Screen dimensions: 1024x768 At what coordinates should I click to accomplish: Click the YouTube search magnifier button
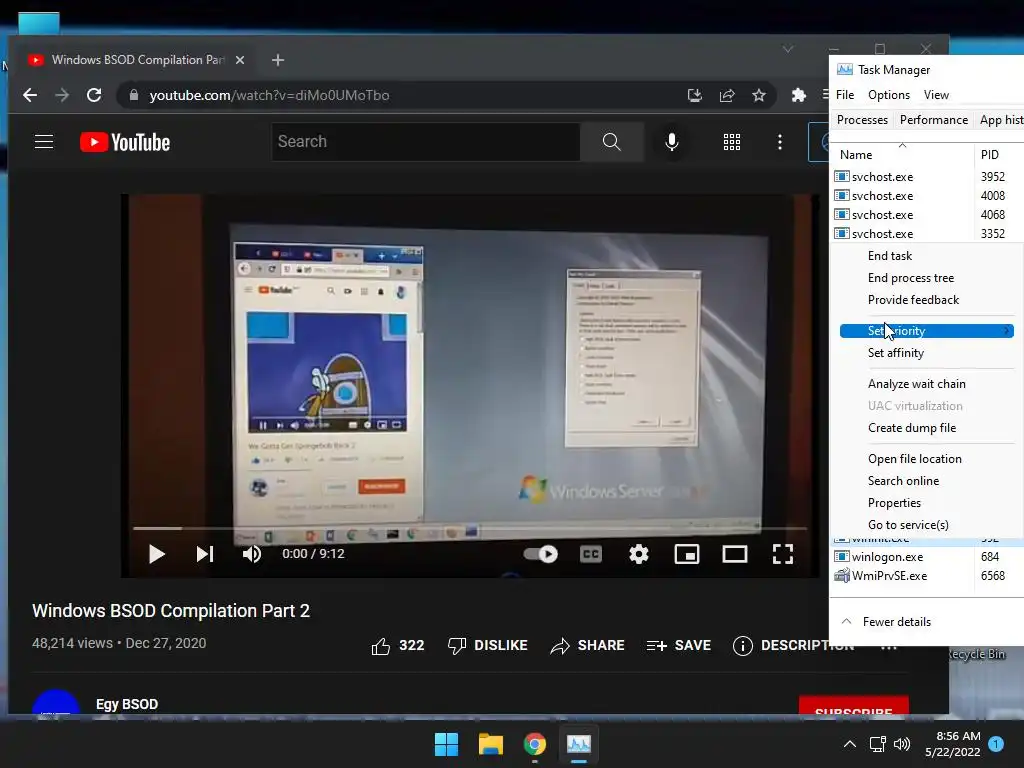(x=611, y=142)
